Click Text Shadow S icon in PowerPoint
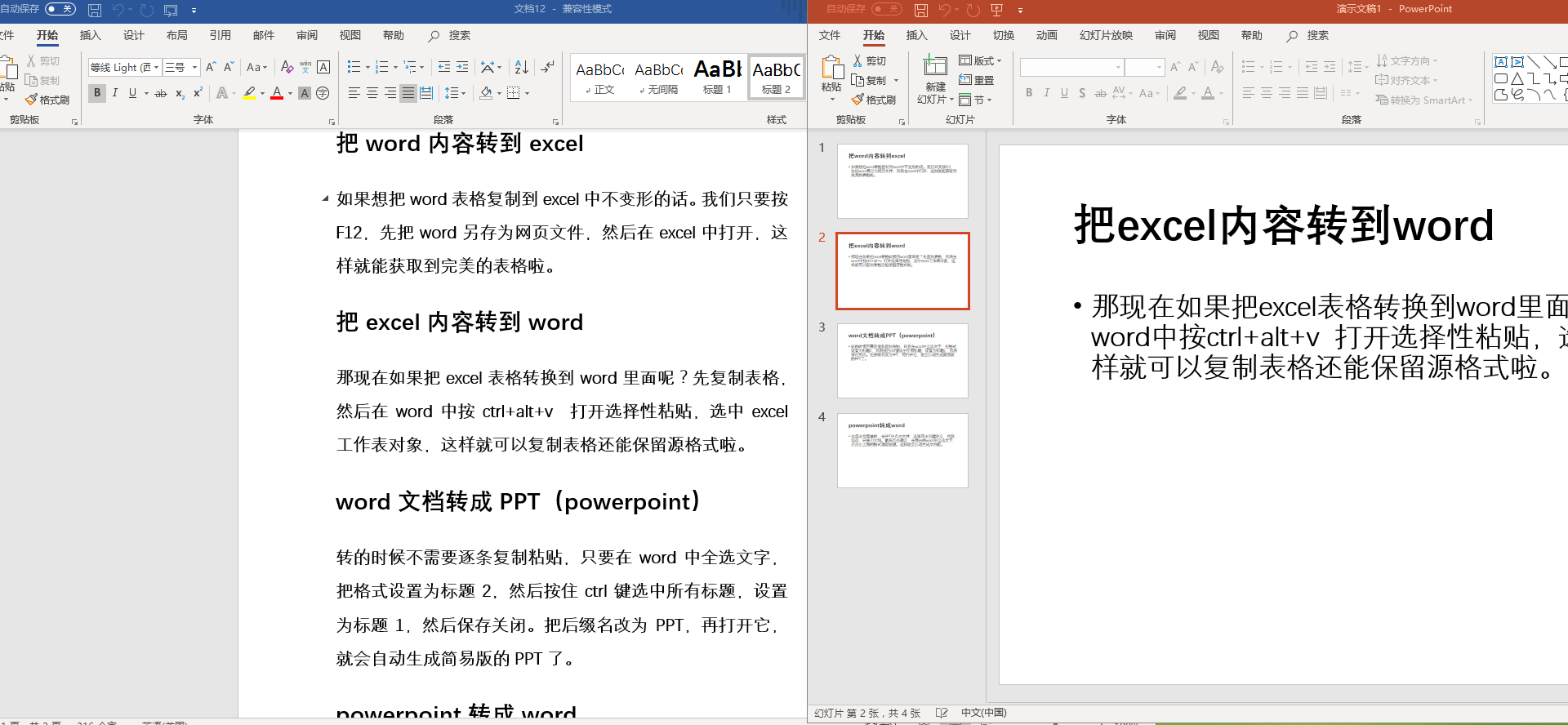 [x=1082, y=93]
